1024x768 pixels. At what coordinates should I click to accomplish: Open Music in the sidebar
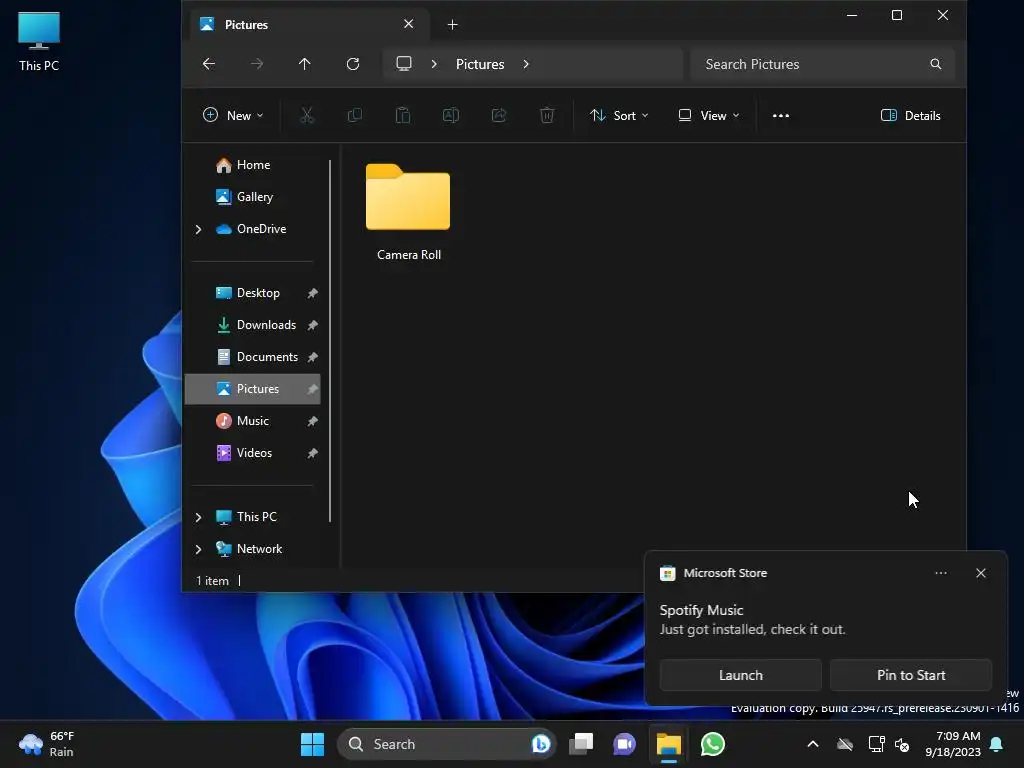(x=252, y=421)
